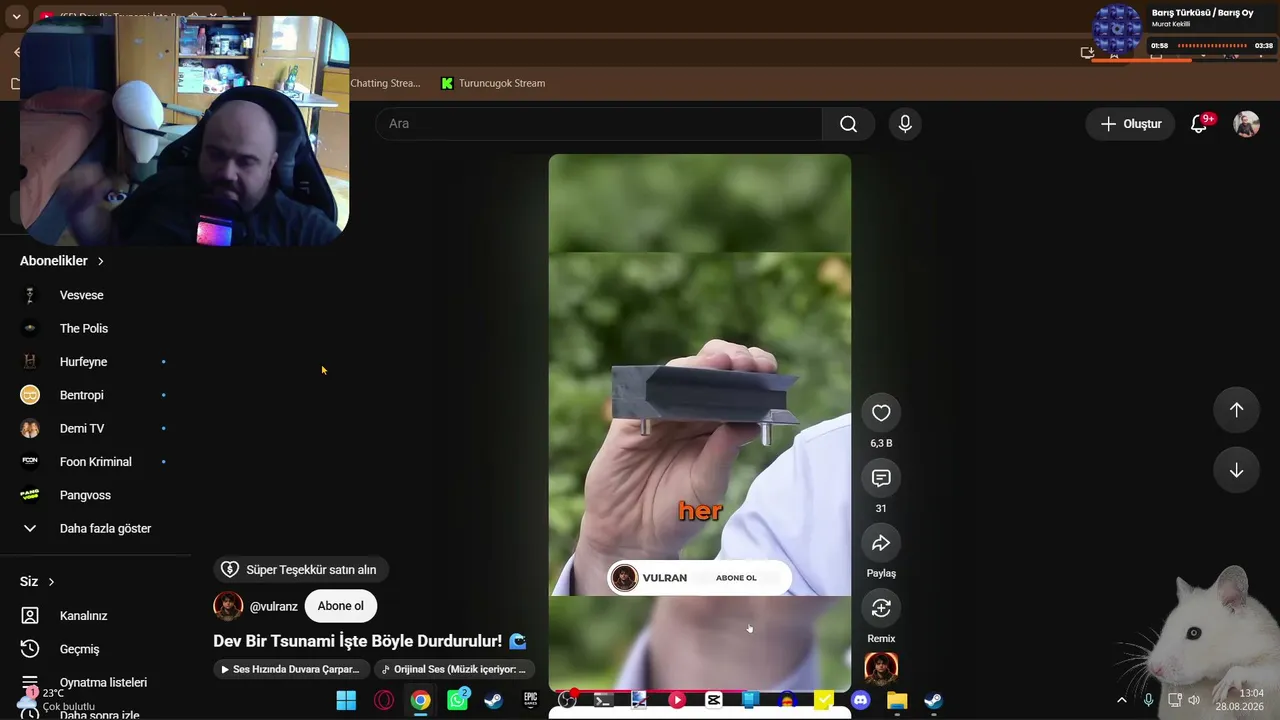Open CapCut from the taskbar
This screenshot has width=1280, height=720.
point(713,701)
